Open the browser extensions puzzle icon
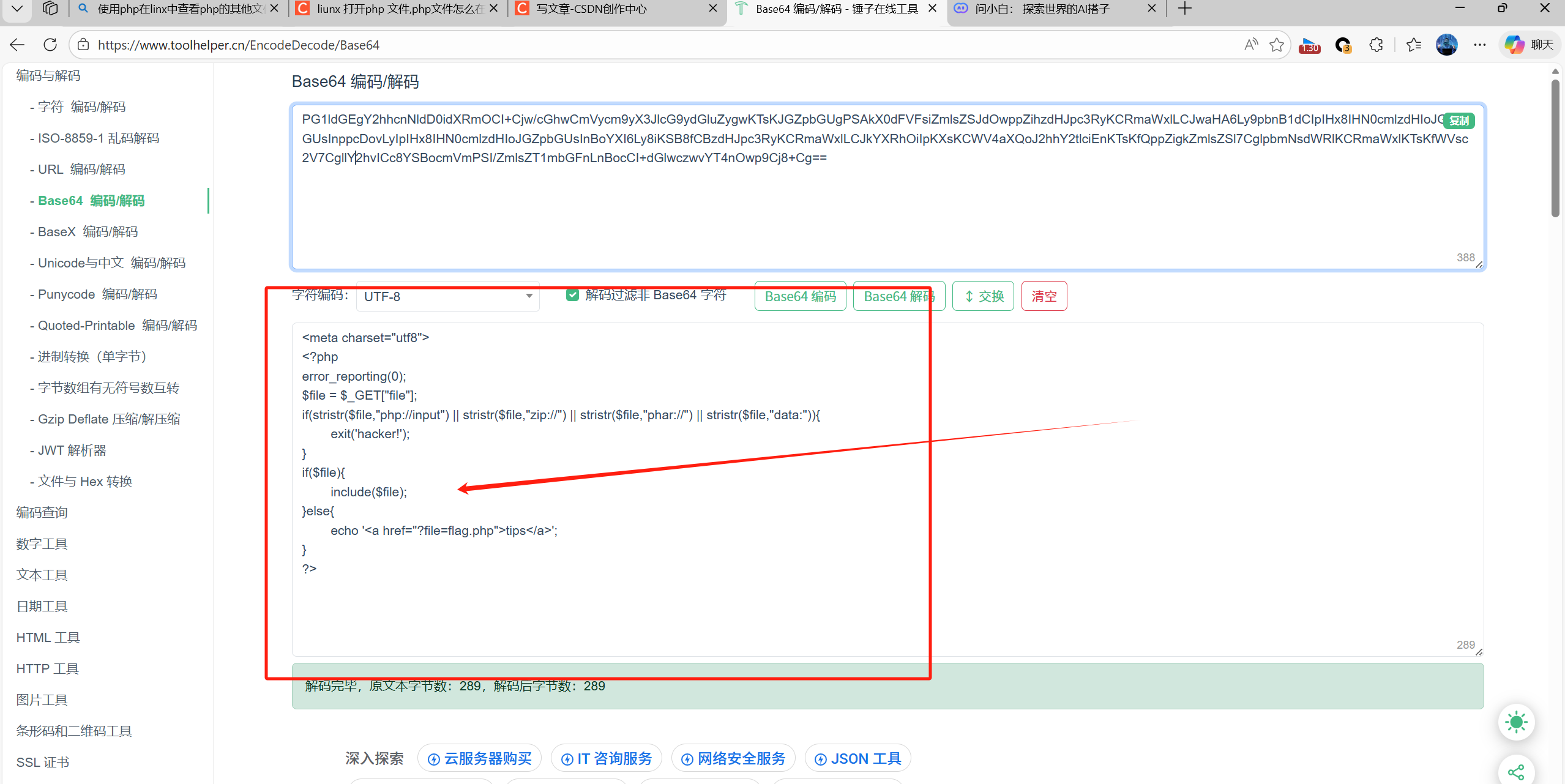1565x784 pixels. pyautogui.click(x=1376, y=45)
